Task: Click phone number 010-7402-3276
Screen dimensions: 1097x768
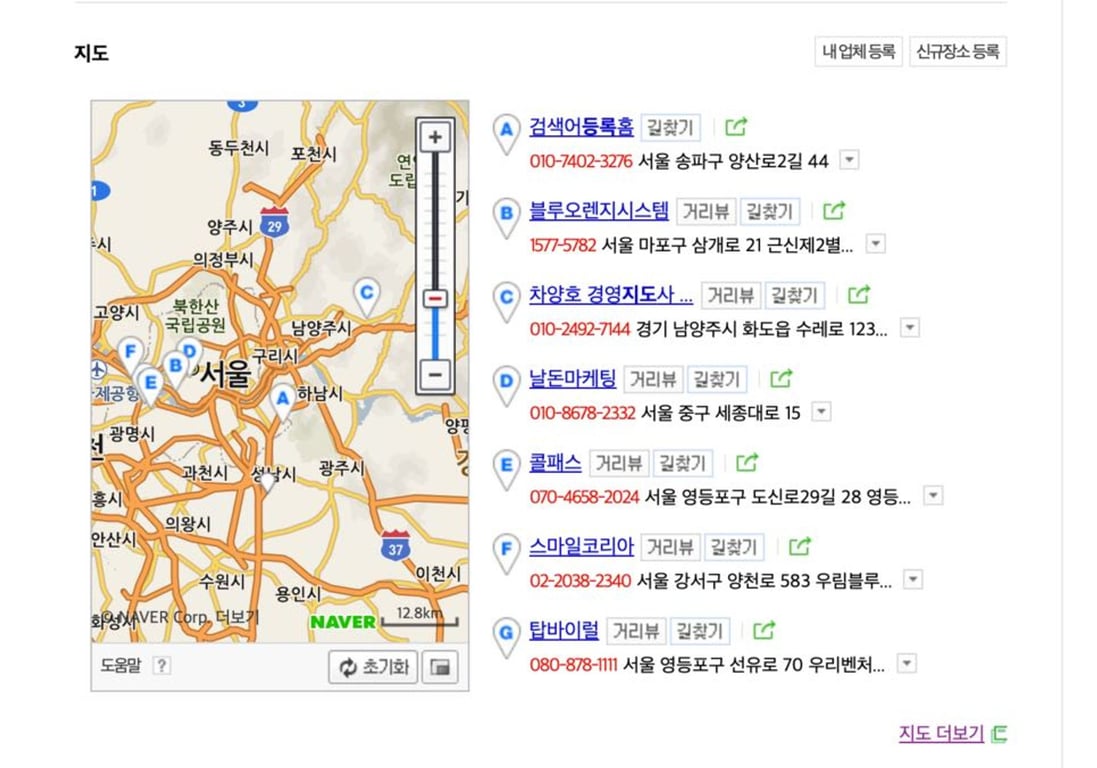Action: [581, 162]
